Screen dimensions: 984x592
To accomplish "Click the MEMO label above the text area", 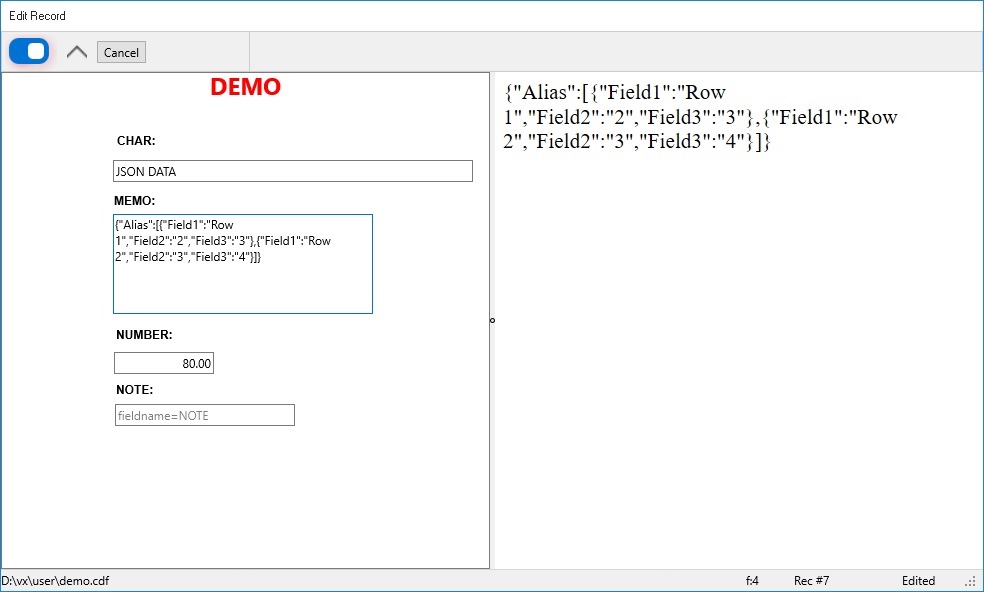I will click(x=133, y=200).
